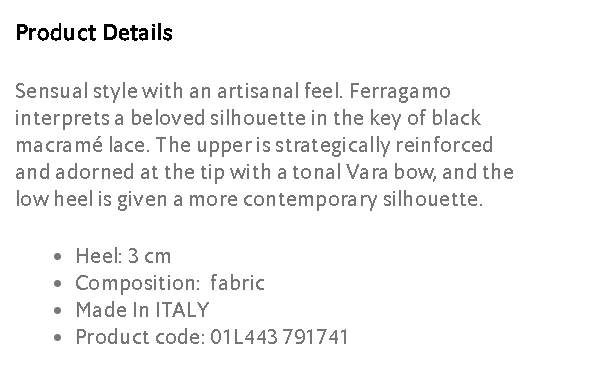Click the word fabric in Composition
The image size is (613, 367).
[x=237, y=283]
